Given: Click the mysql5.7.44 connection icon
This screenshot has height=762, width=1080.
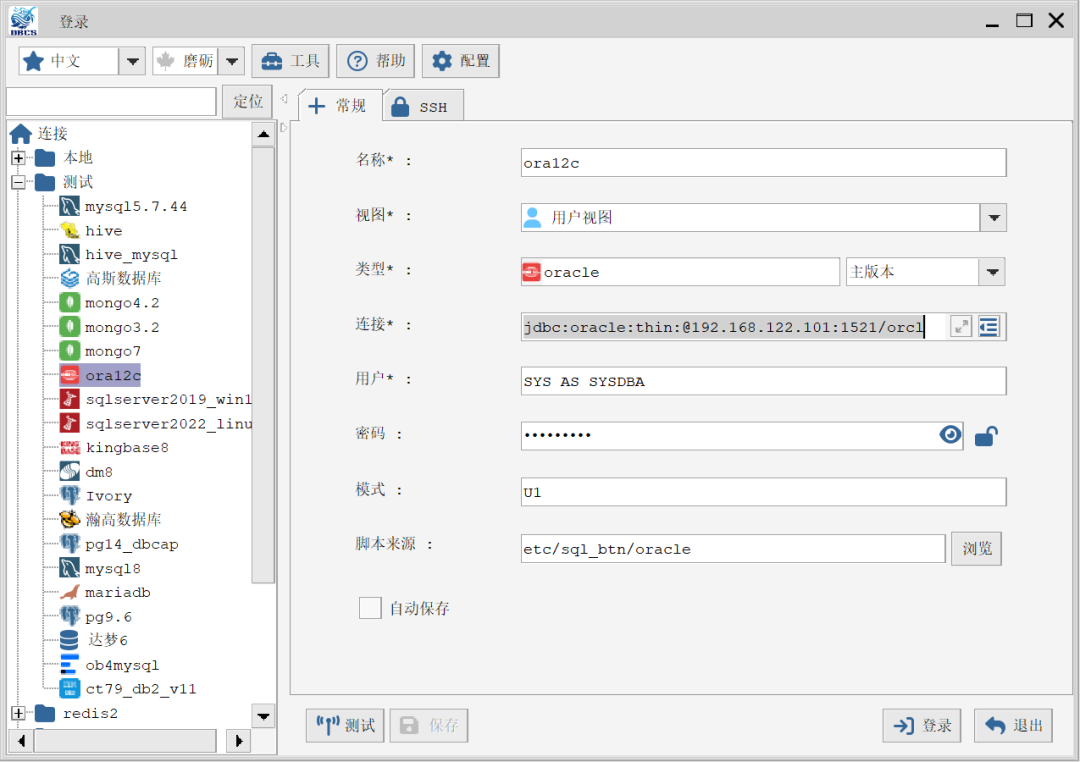Looking at the screenshot, I should 70,206.
